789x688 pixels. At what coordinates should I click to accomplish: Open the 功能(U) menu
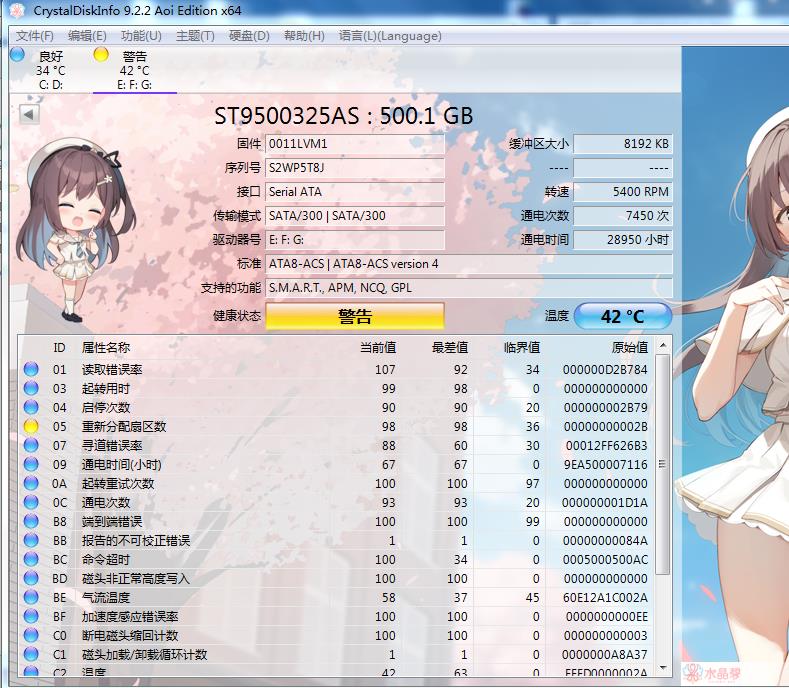pyautogui.click(x=141, y=36)
